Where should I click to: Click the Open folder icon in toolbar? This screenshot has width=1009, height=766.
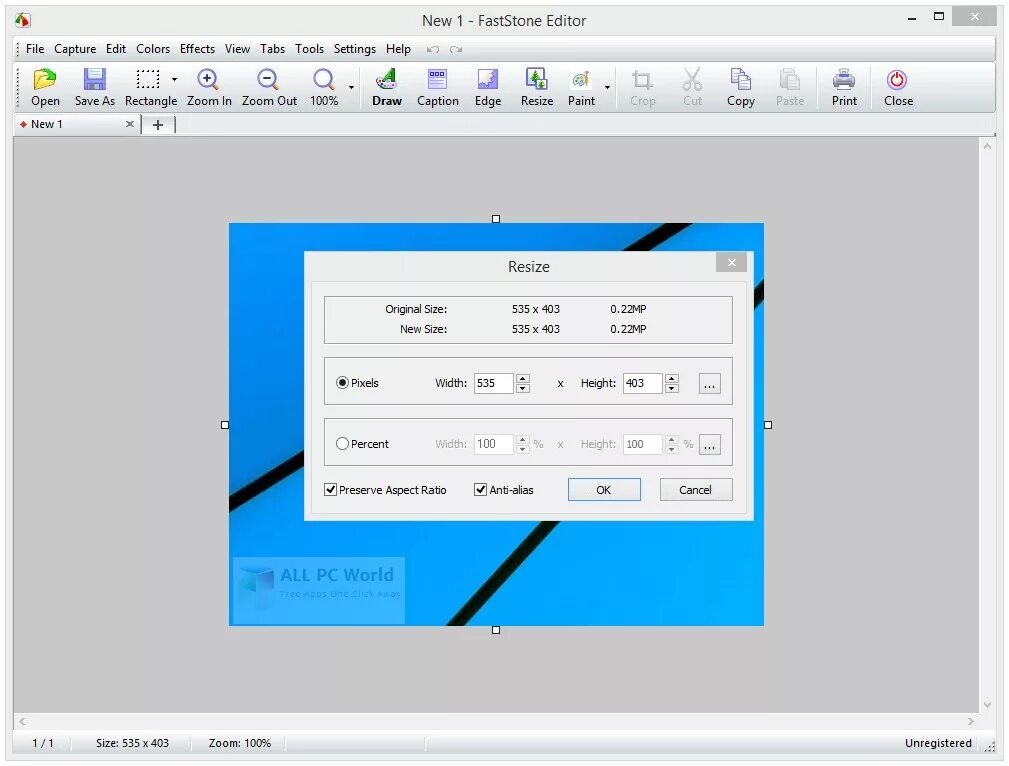tap(45, 79)
